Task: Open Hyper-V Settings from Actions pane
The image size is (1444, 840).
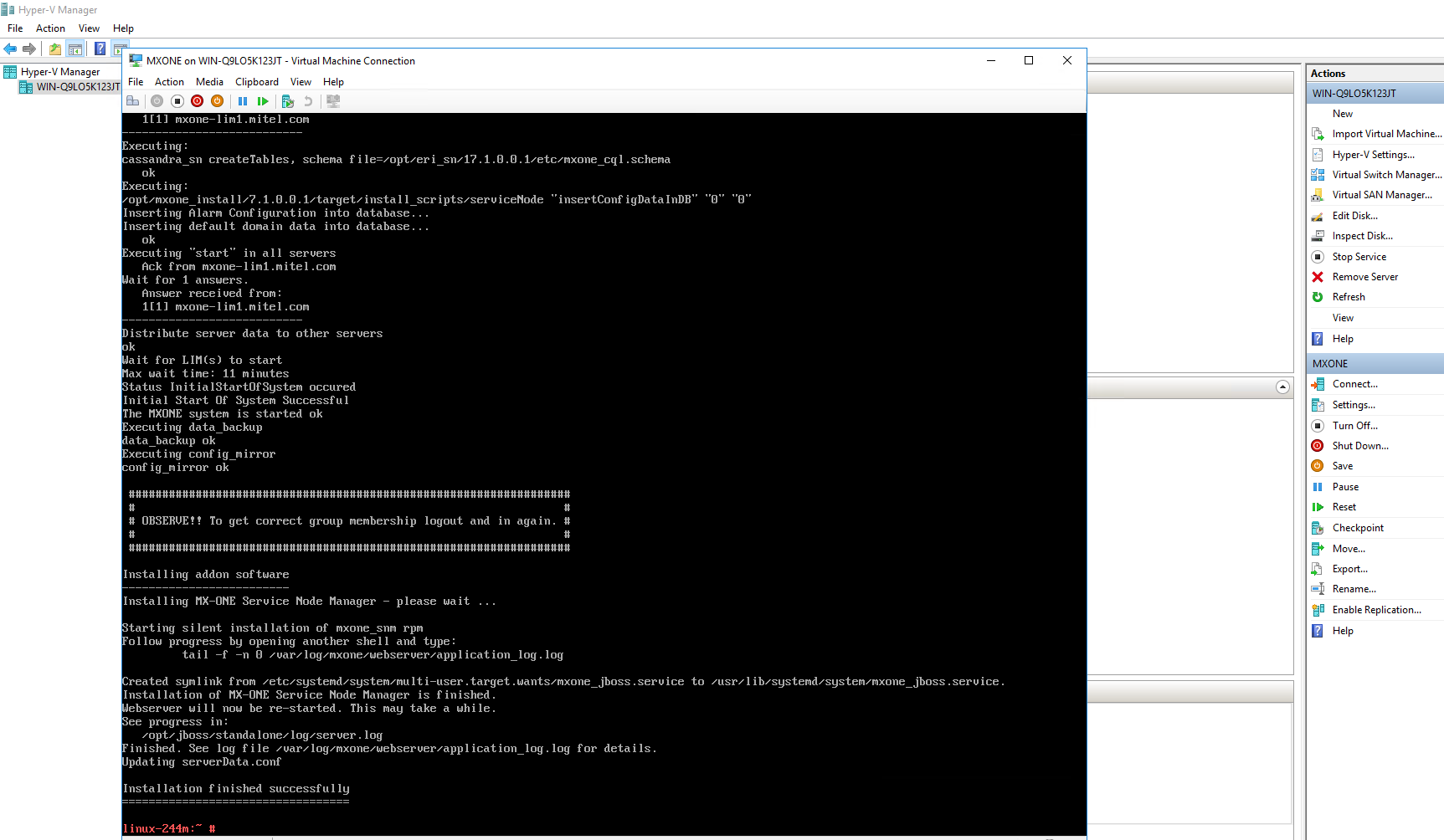Action: (x=1373, y=155)
